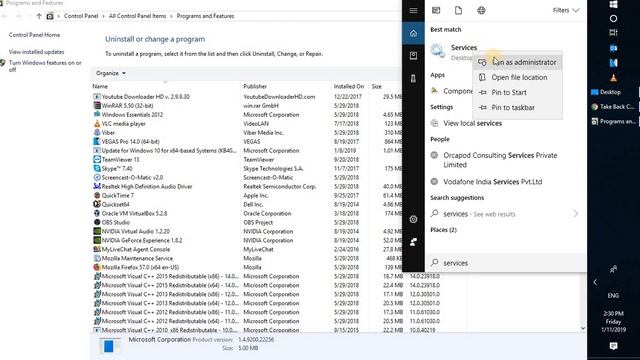Open View local services setting

[472, 123]
